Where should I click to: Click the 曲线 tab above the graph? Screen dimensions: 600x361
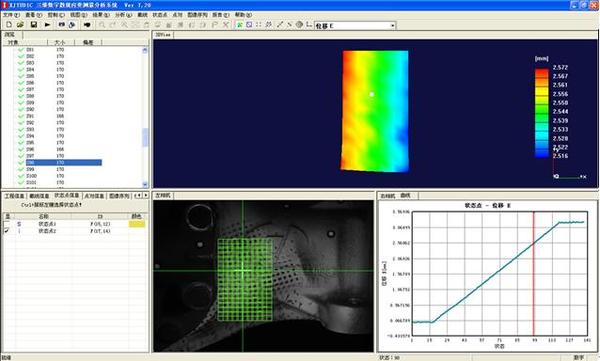[405, 196]
